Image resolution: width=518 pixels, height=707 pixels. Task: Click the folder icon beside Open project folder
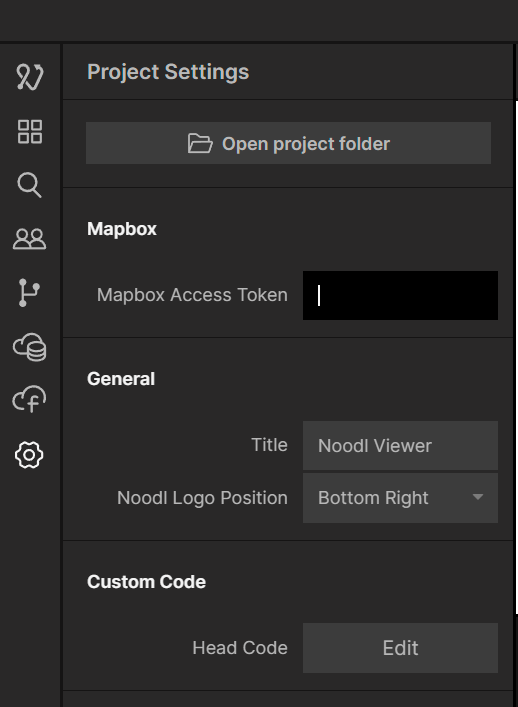[200, 143]
